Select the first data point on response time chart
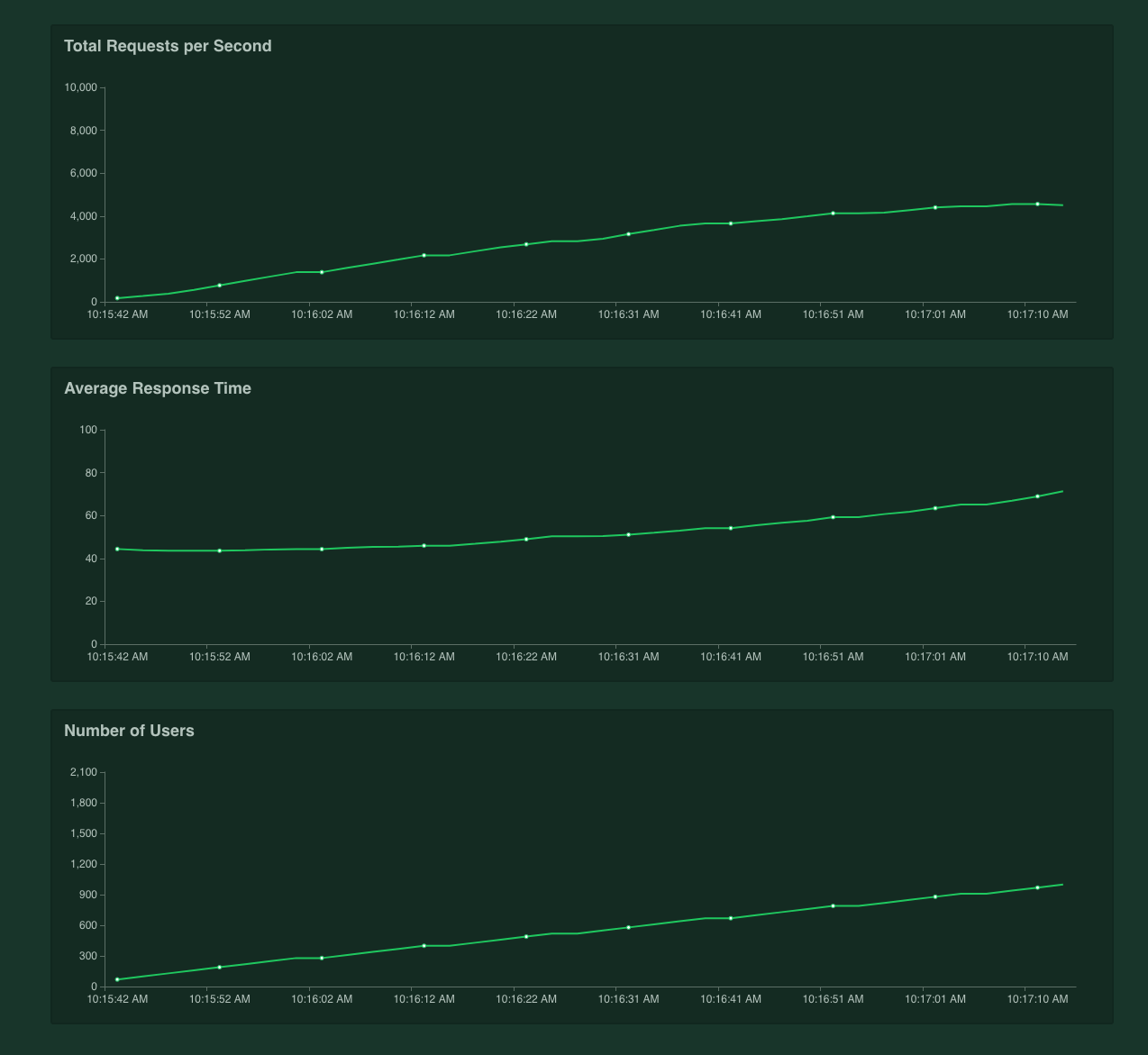1148x1055 pixels. pyautogui.click(x=117, y=548)
